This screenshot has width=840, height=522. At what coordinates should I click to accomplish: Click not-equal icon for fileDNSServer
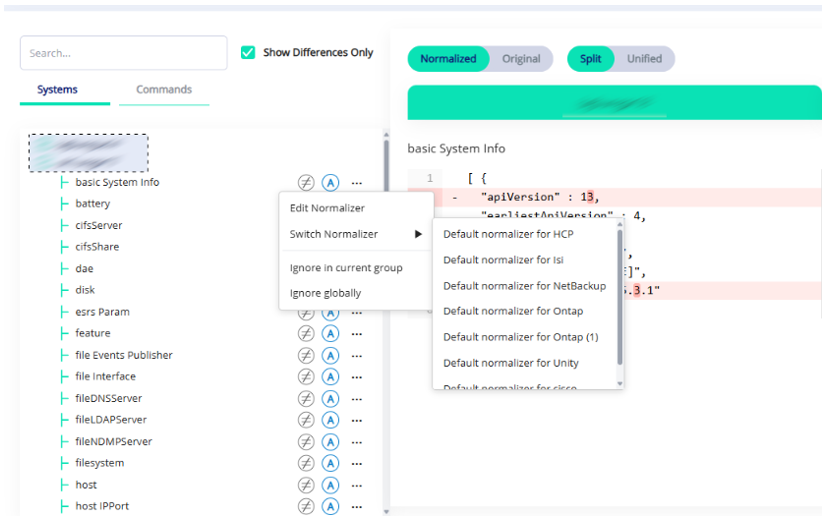click(x=306, y=399)
